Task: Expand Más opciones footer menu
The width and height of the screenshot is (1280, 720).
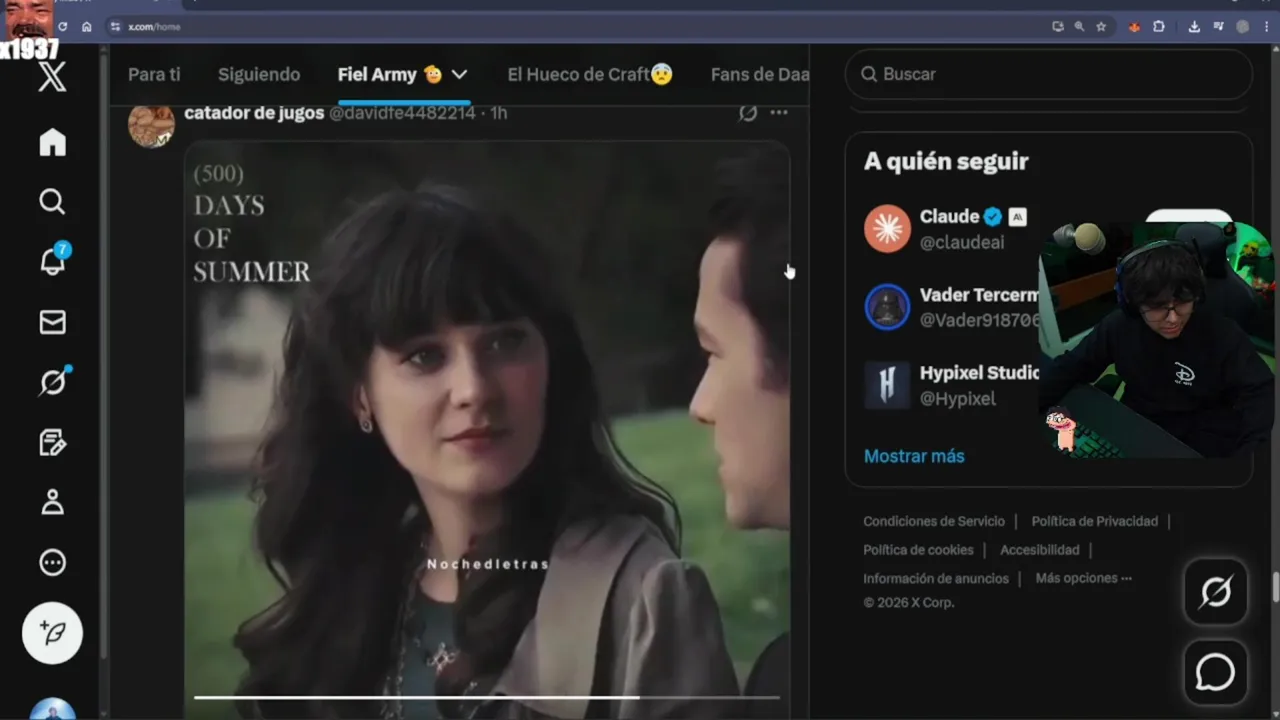Action: (x=1084, y=578)
